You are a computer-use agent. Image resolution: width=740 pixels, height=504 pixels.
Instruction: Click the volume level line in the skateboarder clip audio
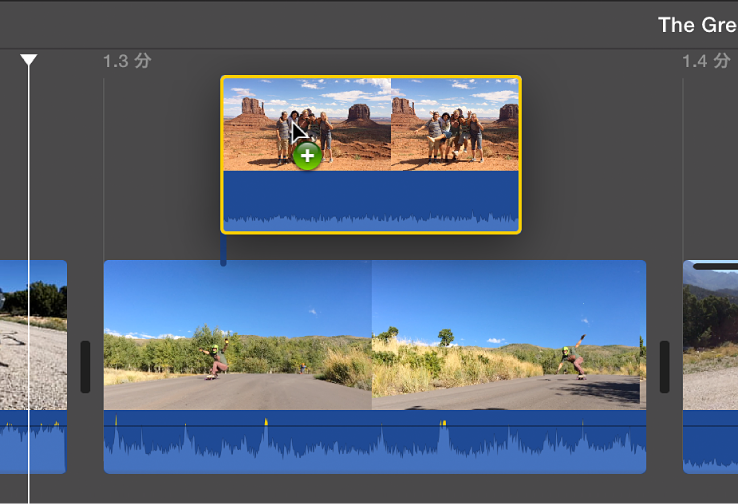coord(375,426)
